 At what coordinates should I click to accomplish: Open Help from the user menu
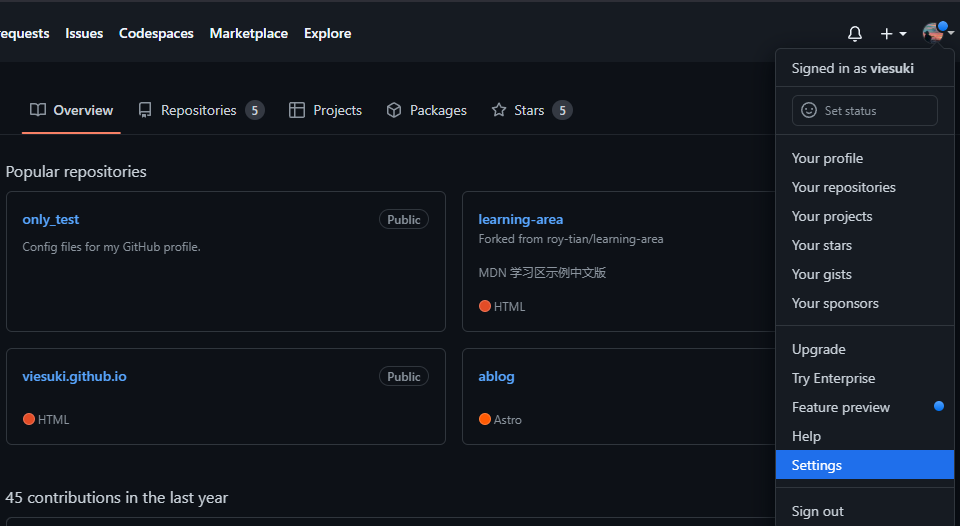coord(864,436)
